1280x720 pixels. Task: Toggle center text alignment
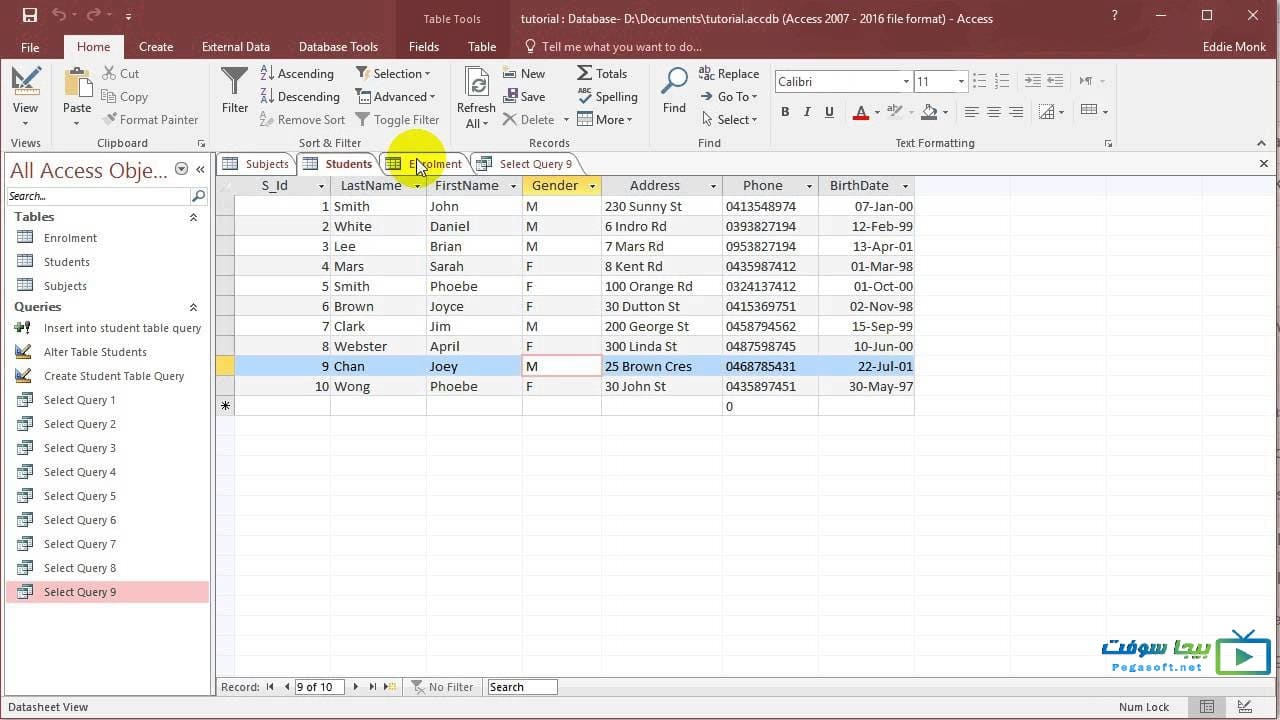tap(994, 112)
